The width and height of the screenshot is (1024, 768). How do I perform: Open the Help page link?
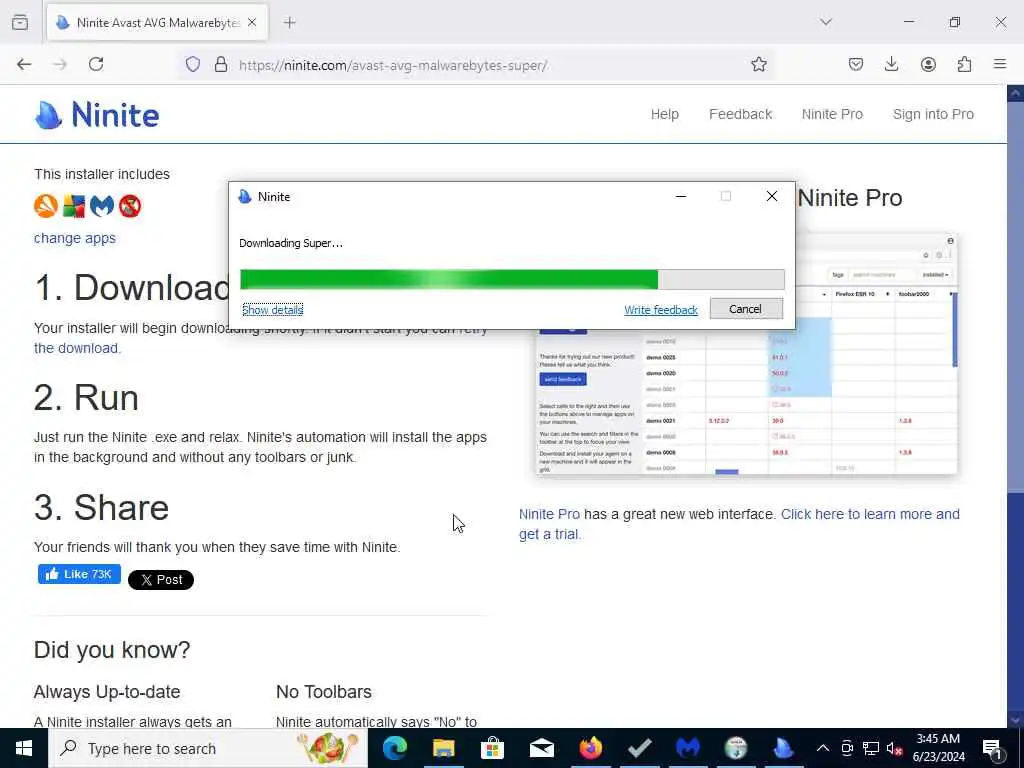coord(665,114)
